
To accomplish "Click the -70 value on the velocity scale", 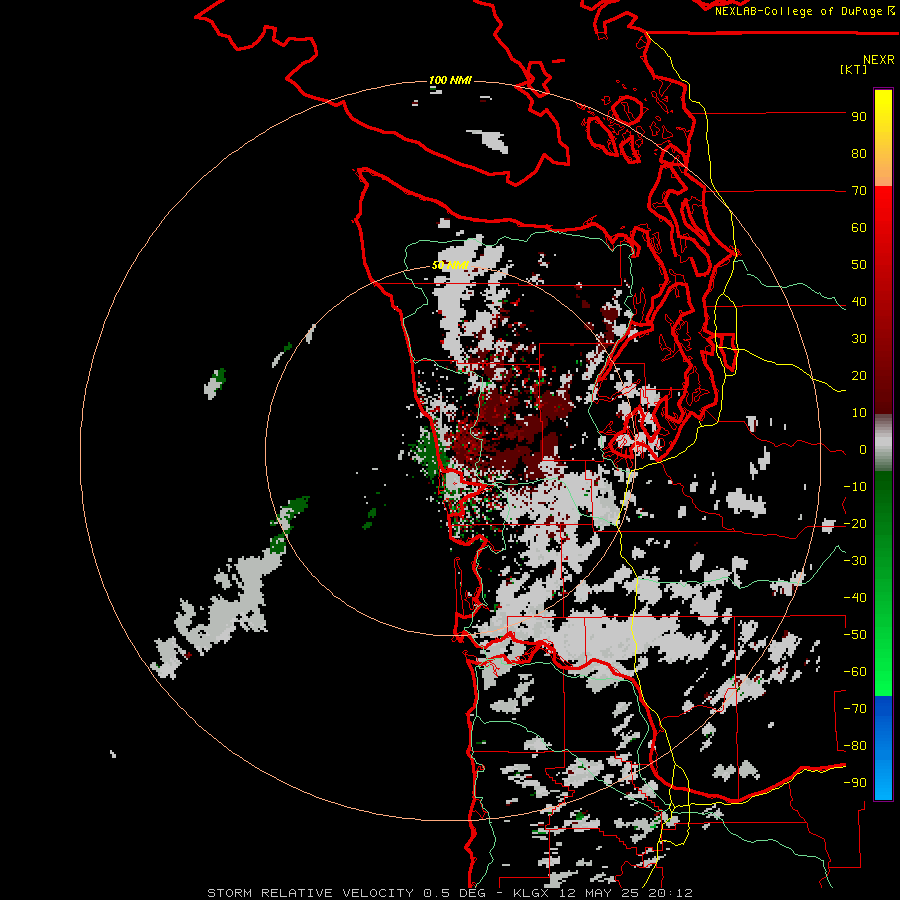I will coord(855,709).
